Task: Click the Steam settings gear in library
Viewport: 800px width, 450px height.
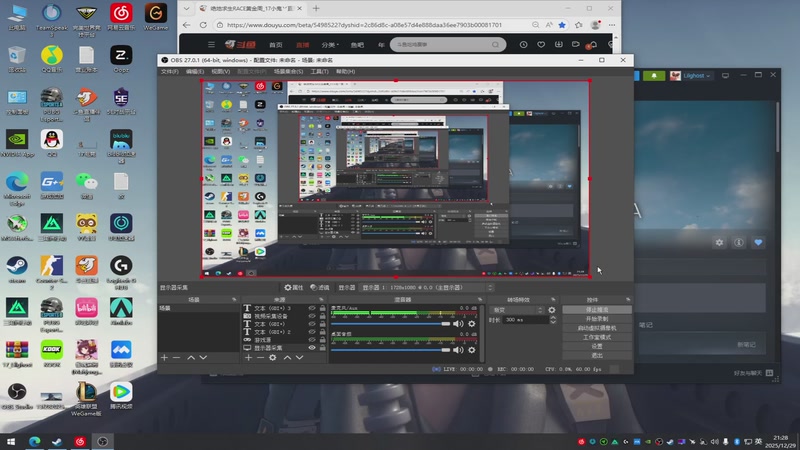Action: [x=719, y=243]
